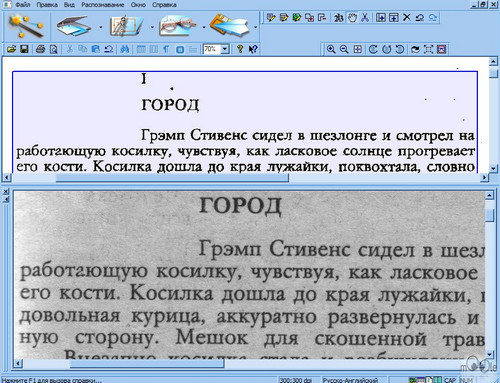Select the Hand pan tool
This screenshot has width=500, height=383.
352,17
